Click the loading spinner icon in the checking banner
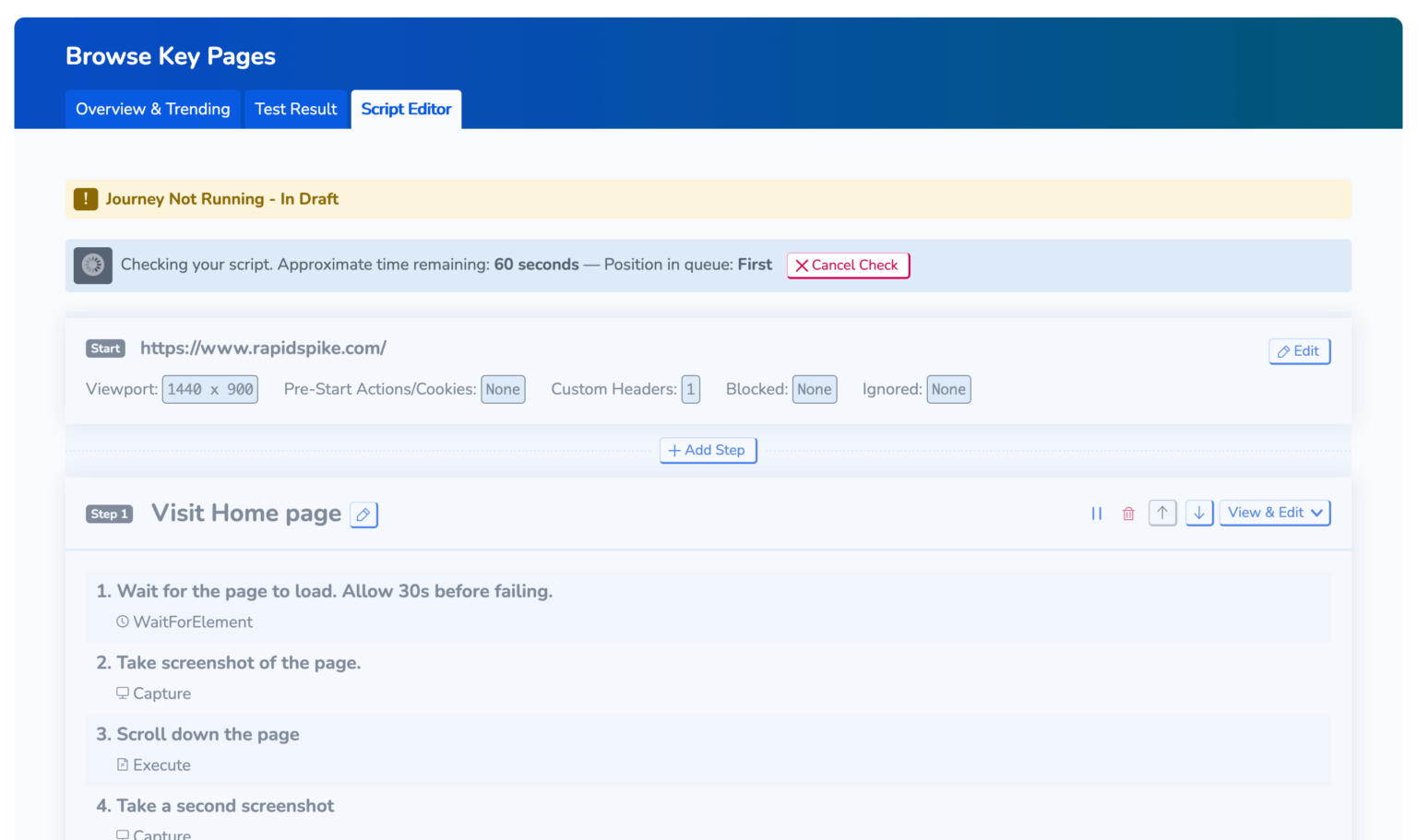Image resolution: width=1417 pixels, height=840 pixels. pos(93,266)
